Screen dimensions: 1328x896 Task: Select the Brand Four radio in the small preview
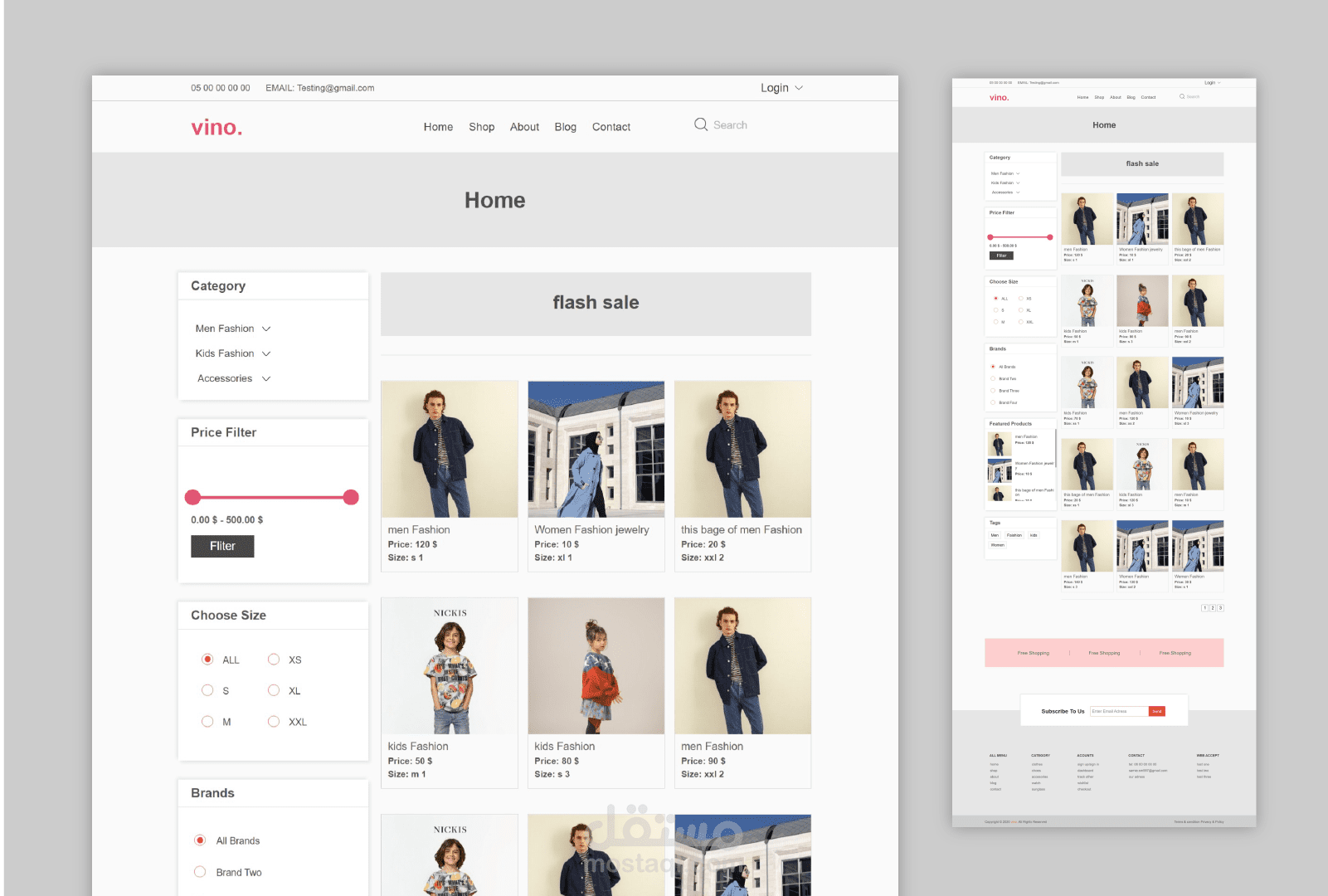[993, 402]
